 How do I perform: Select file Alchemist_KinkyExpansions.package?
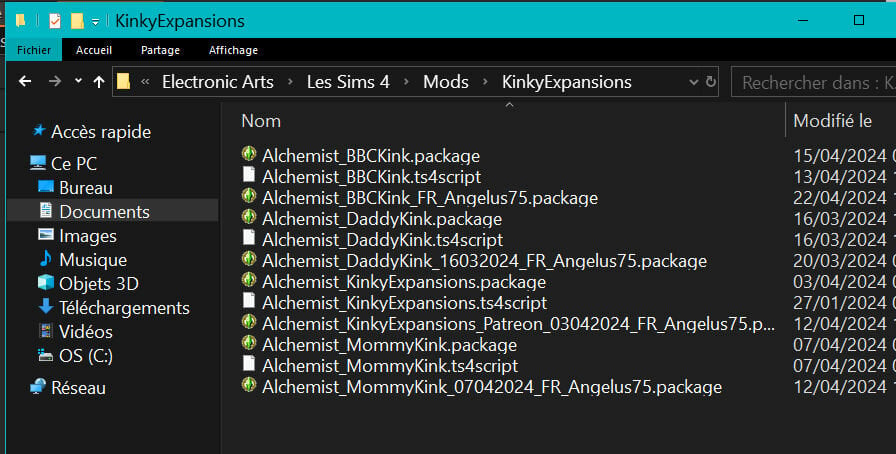[x=404, y=282]
